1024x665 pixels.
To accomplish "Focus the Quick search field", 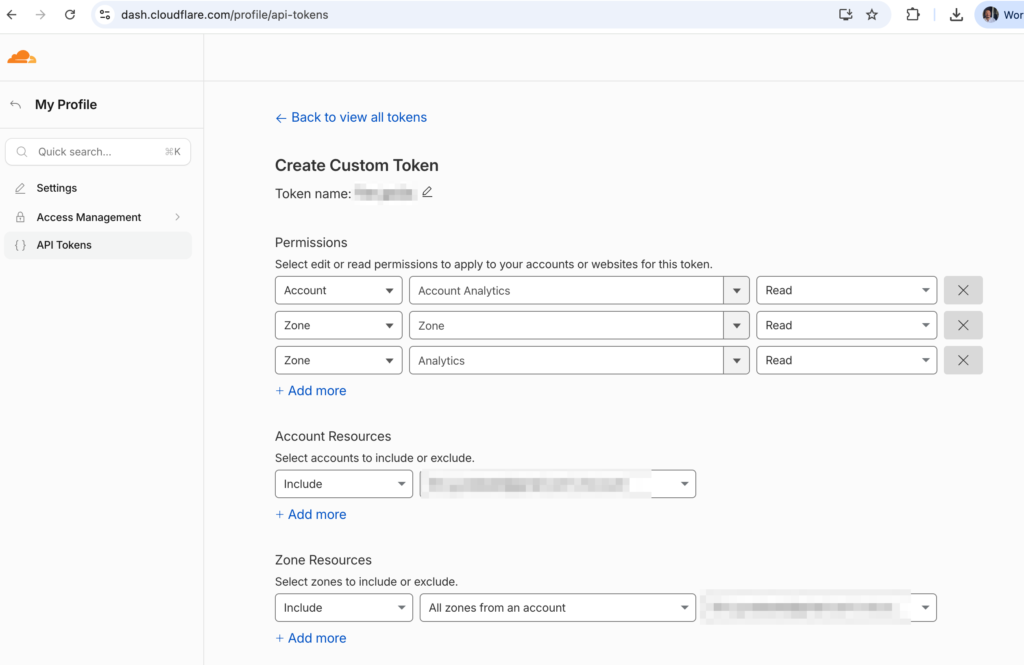I will pyautogui.click(x=98, y=152).
